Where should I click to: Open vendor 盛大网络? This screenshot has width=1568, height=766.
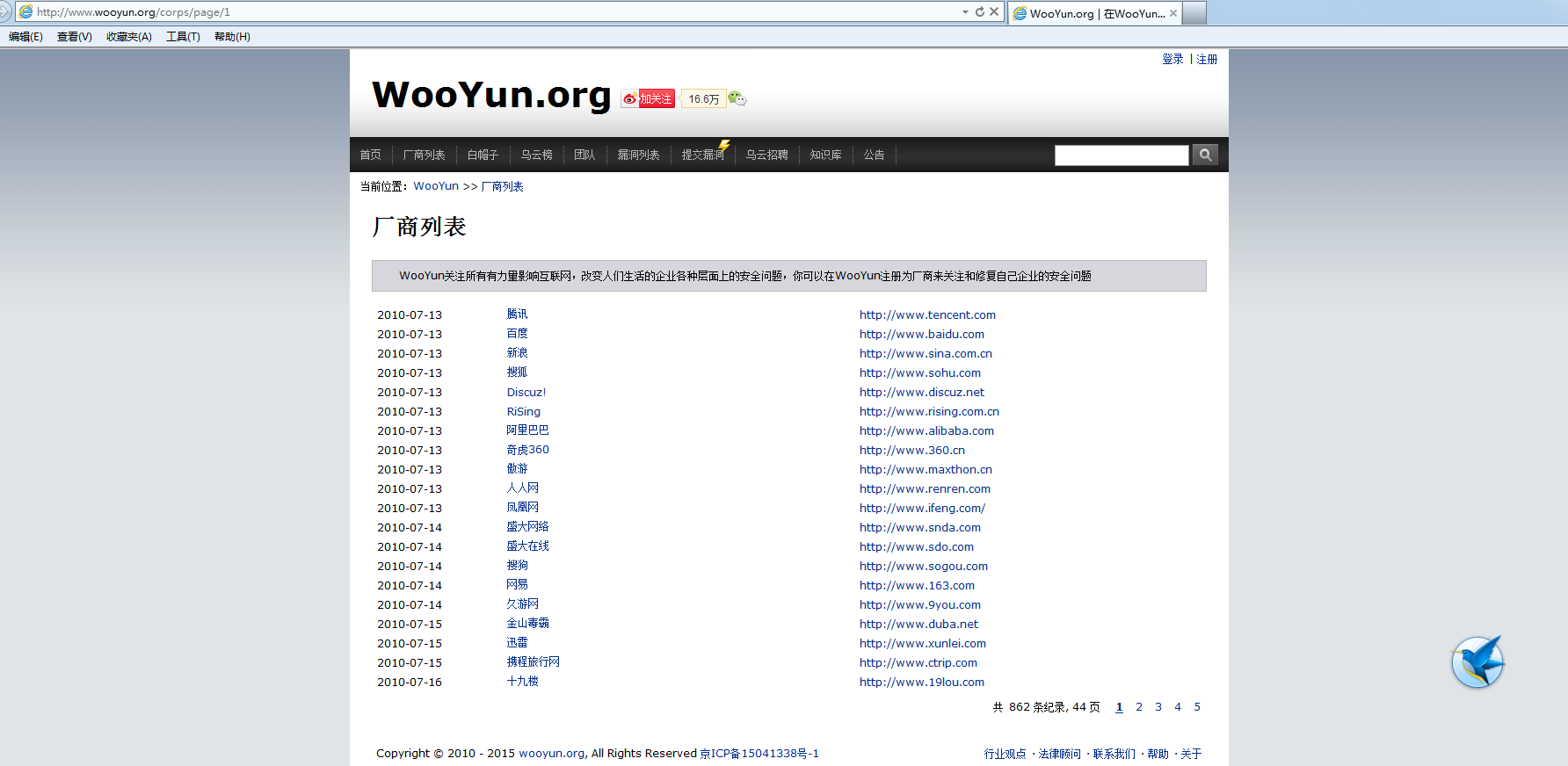[x=527, y=527]
